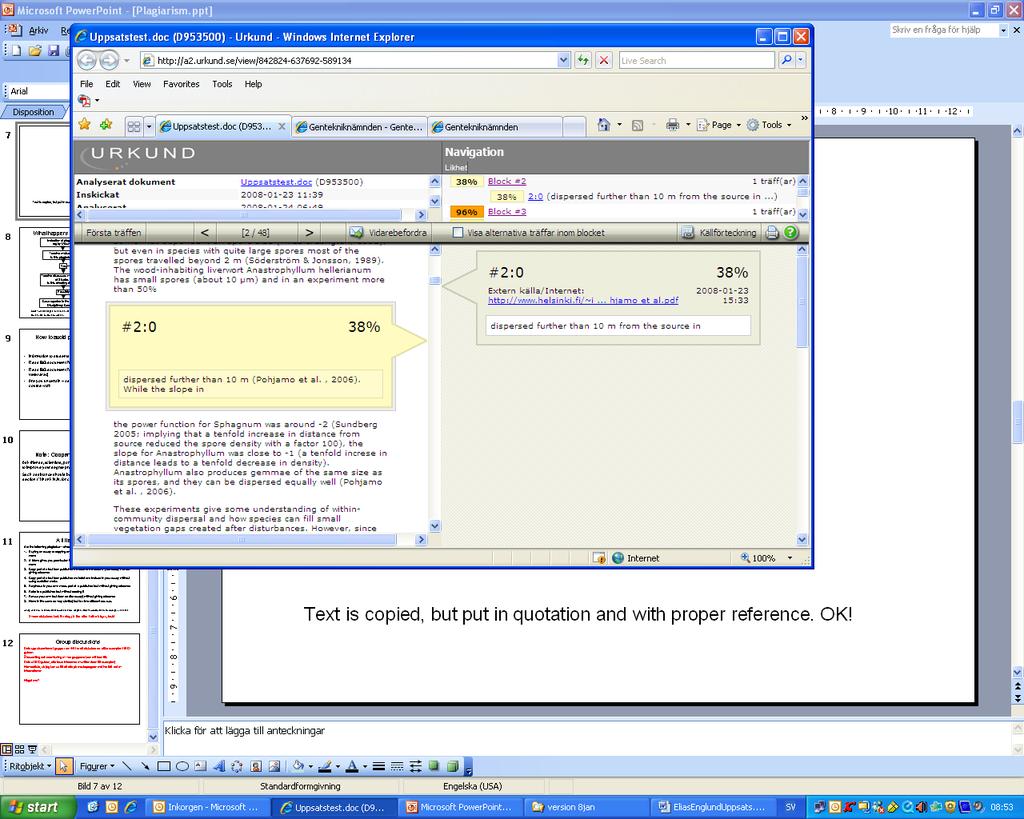
Task: Open the Uppsatstest.doc document link
Action: coord(276,182)
